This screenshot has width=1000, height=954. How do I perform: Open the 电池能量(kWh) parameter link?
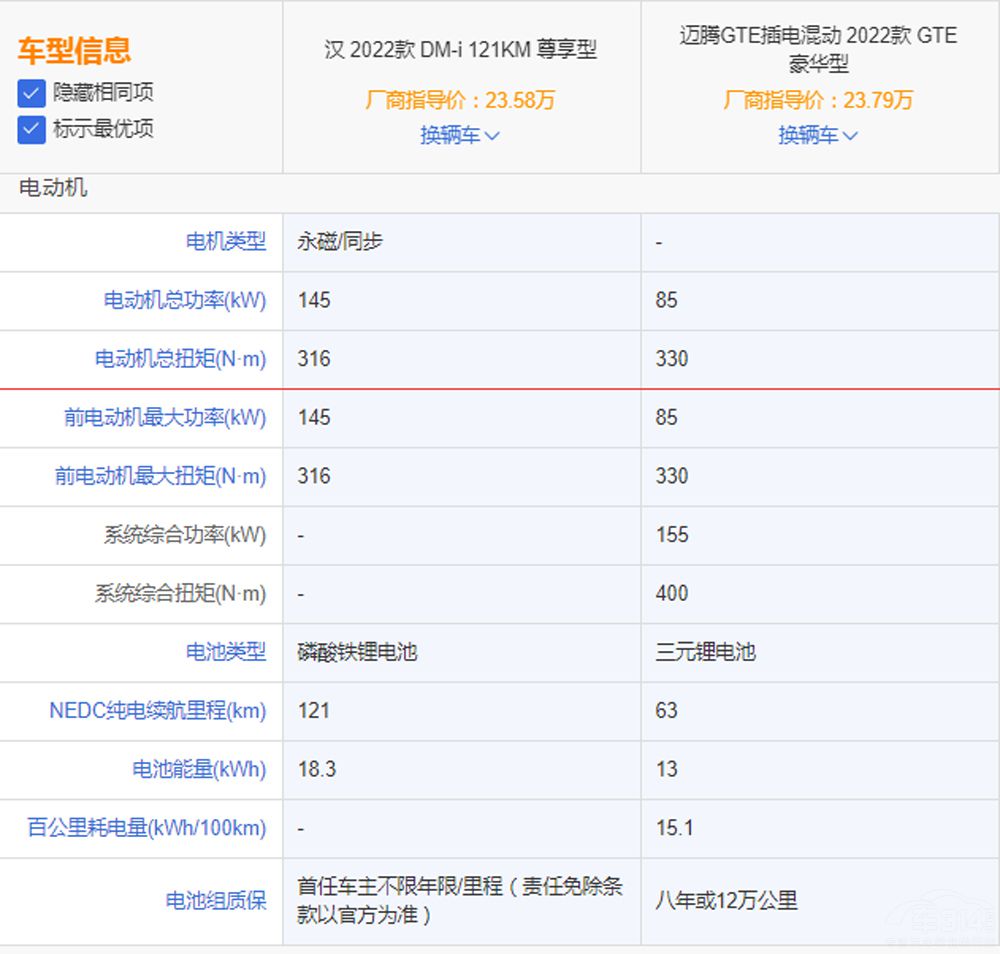point(200,769)
